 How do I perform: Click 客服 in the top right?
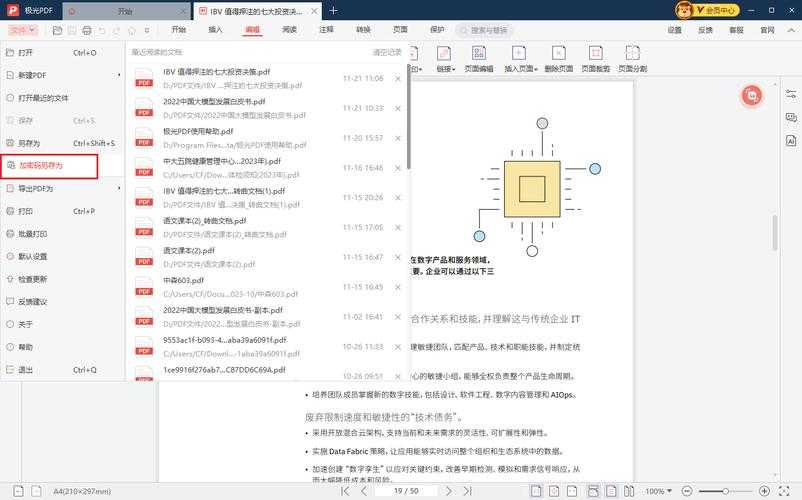pyautogui.click(x=736, y=30)
